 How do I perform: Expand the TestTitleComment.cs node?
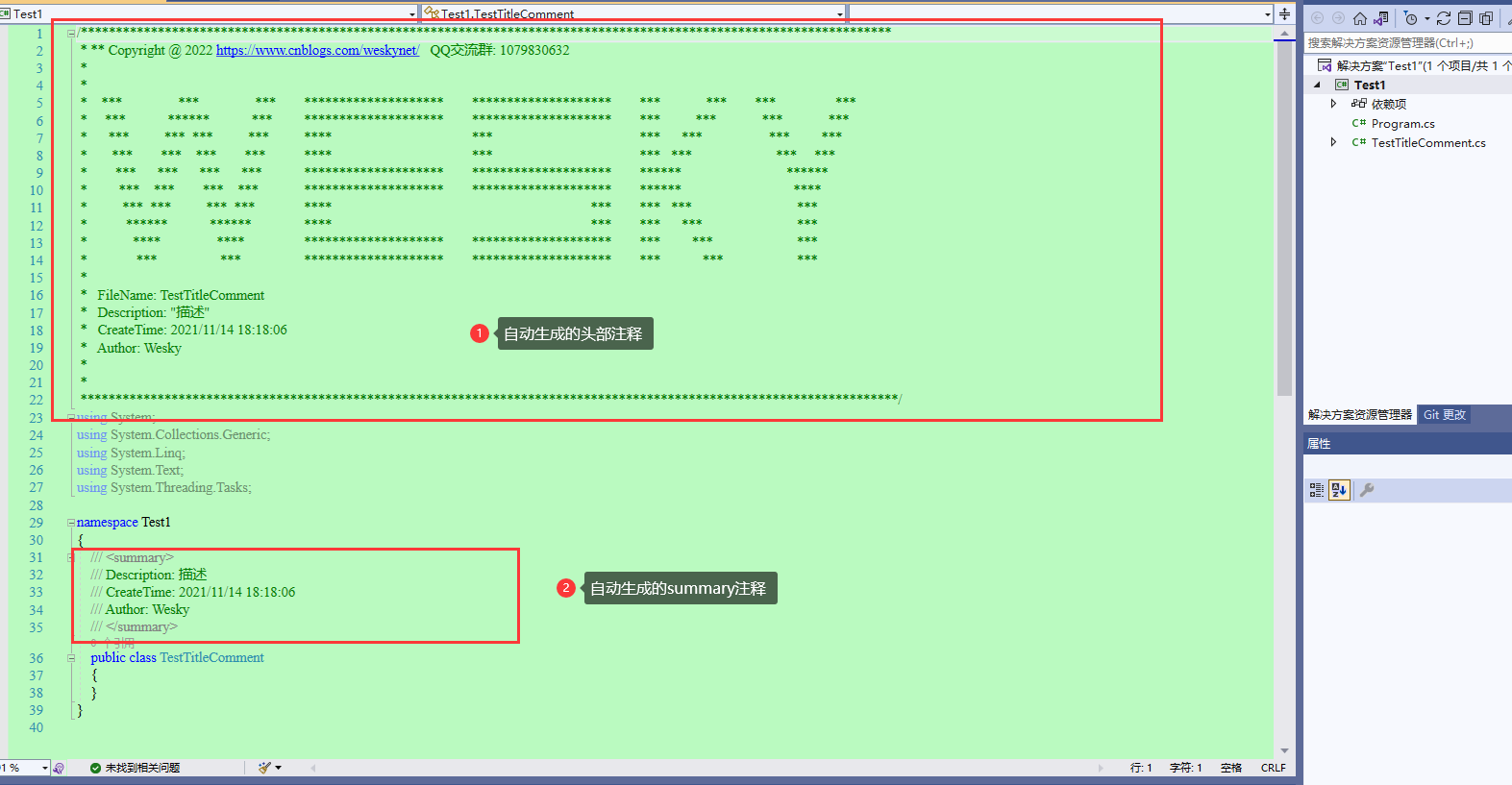(x=1333, y=142)
